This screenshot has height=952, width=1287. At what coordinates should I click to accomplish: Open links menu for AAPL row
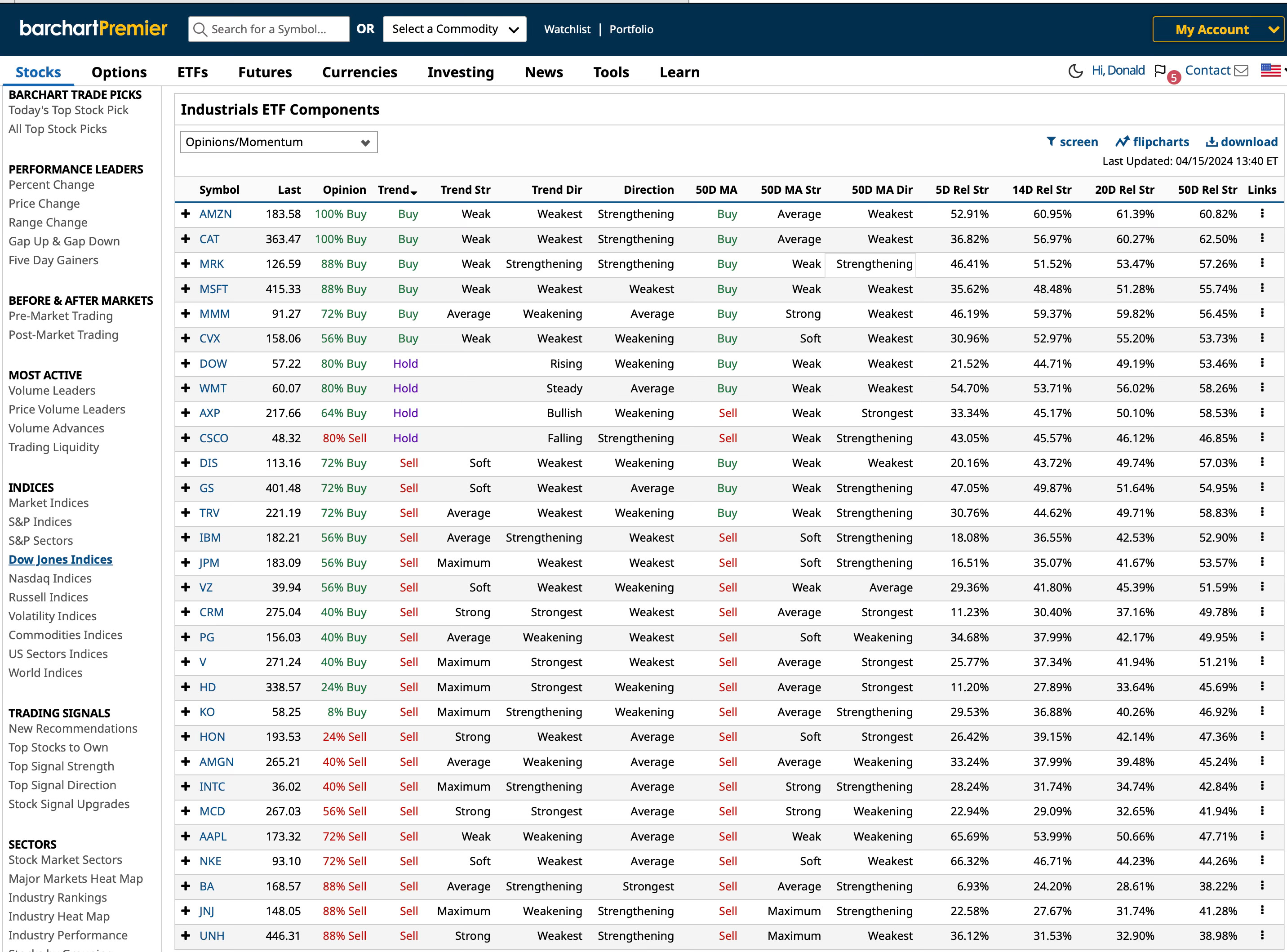tap(1262, 836)
